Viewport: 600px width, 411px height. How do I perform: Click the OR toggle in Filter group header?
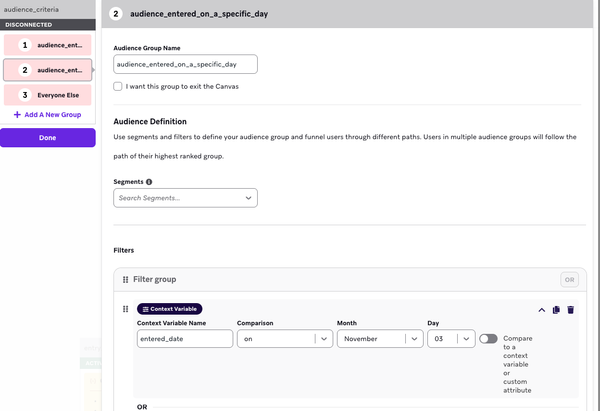(x=569, y=279)
